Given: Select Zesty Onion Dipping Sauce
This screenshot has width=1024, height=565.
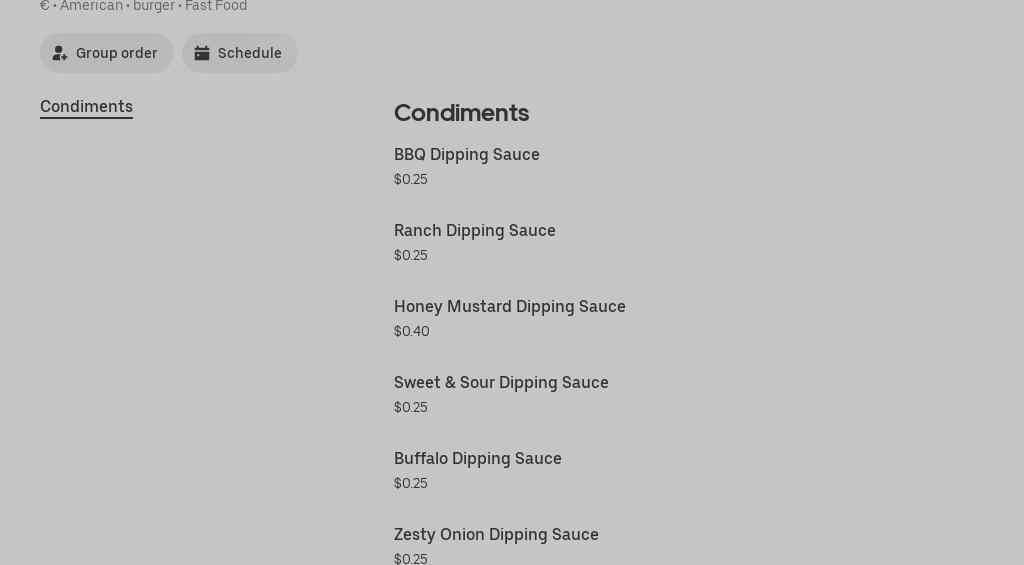Looking at the screenshot, I should coord(496,534).
